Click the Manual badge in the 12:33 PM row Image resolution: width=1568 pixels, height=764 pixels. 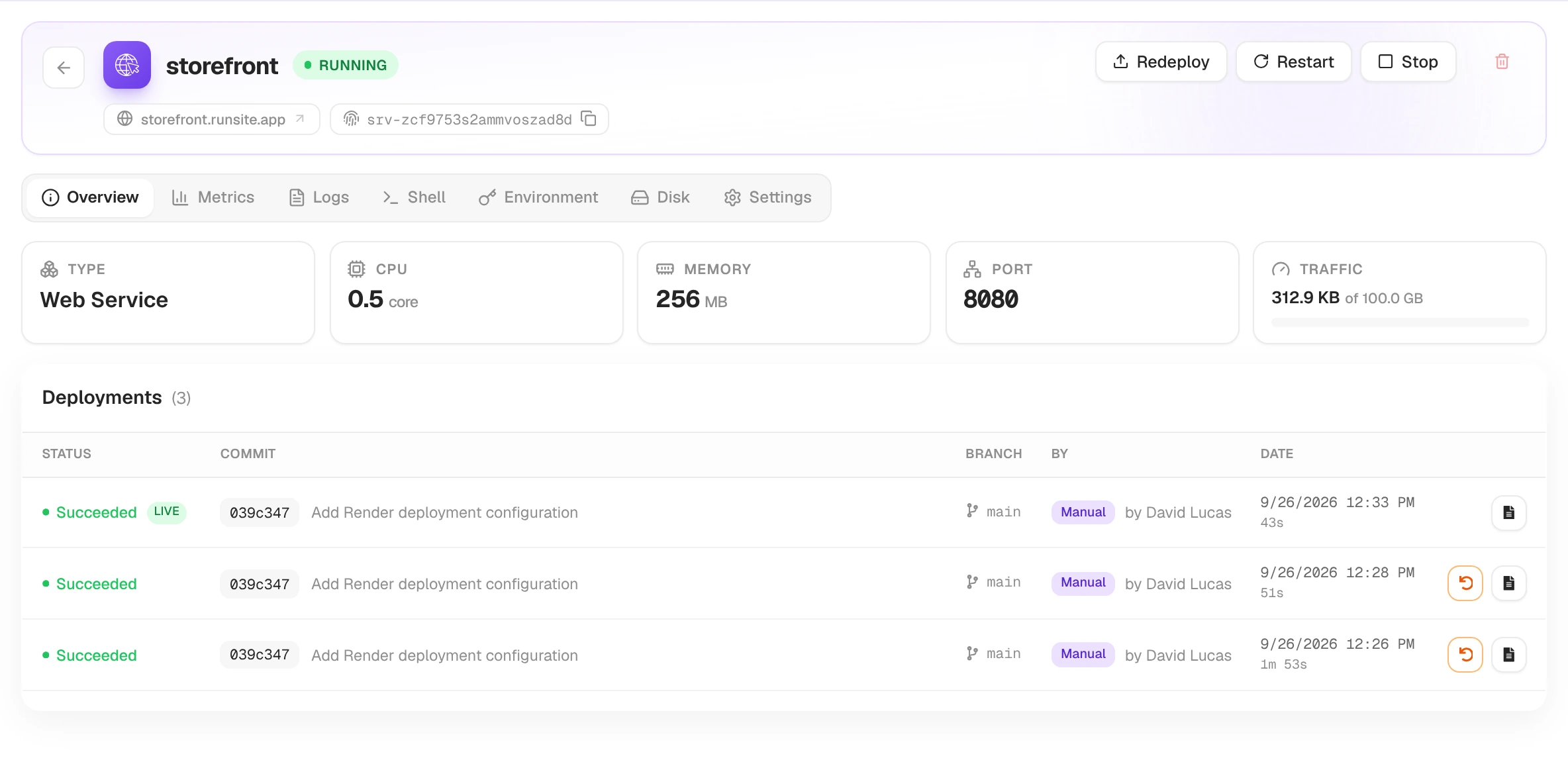tap(1083, 512)
